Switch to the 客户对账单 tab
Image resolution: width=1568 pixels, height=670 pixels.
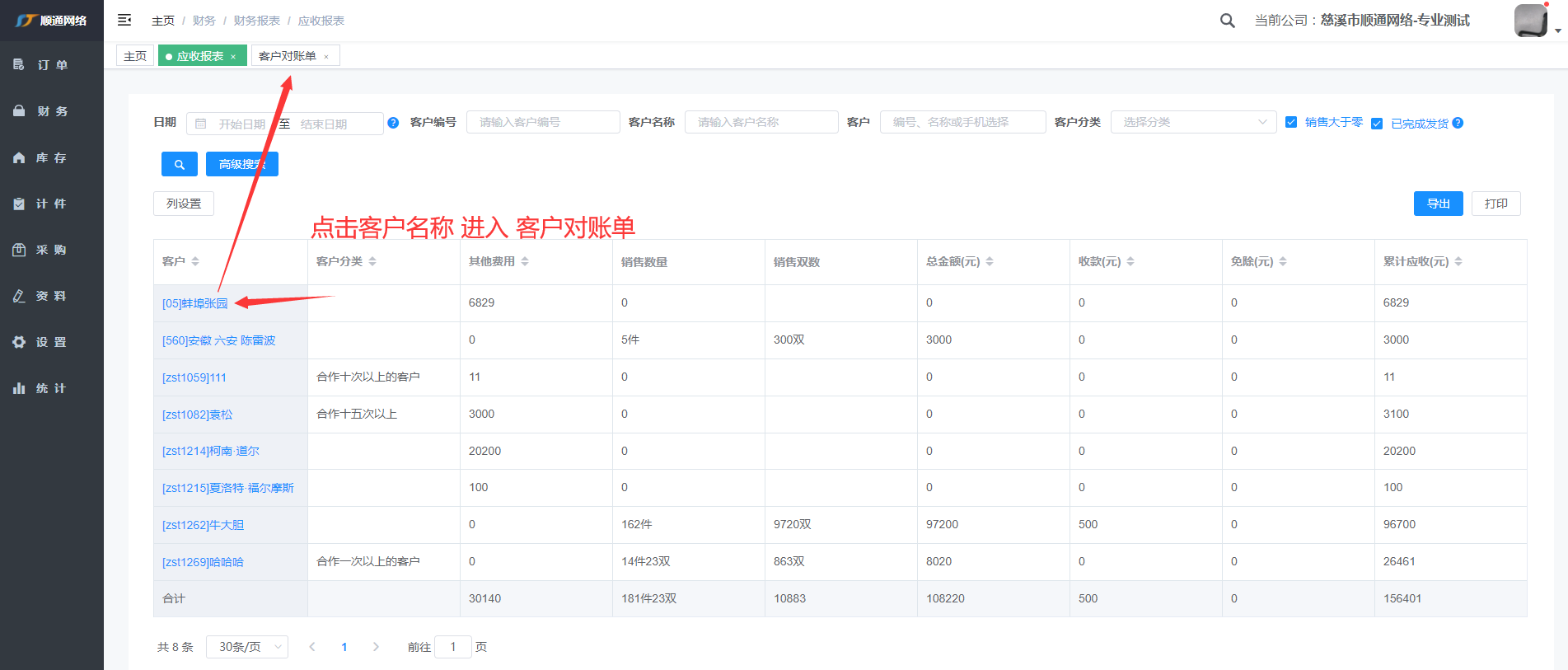288,56
